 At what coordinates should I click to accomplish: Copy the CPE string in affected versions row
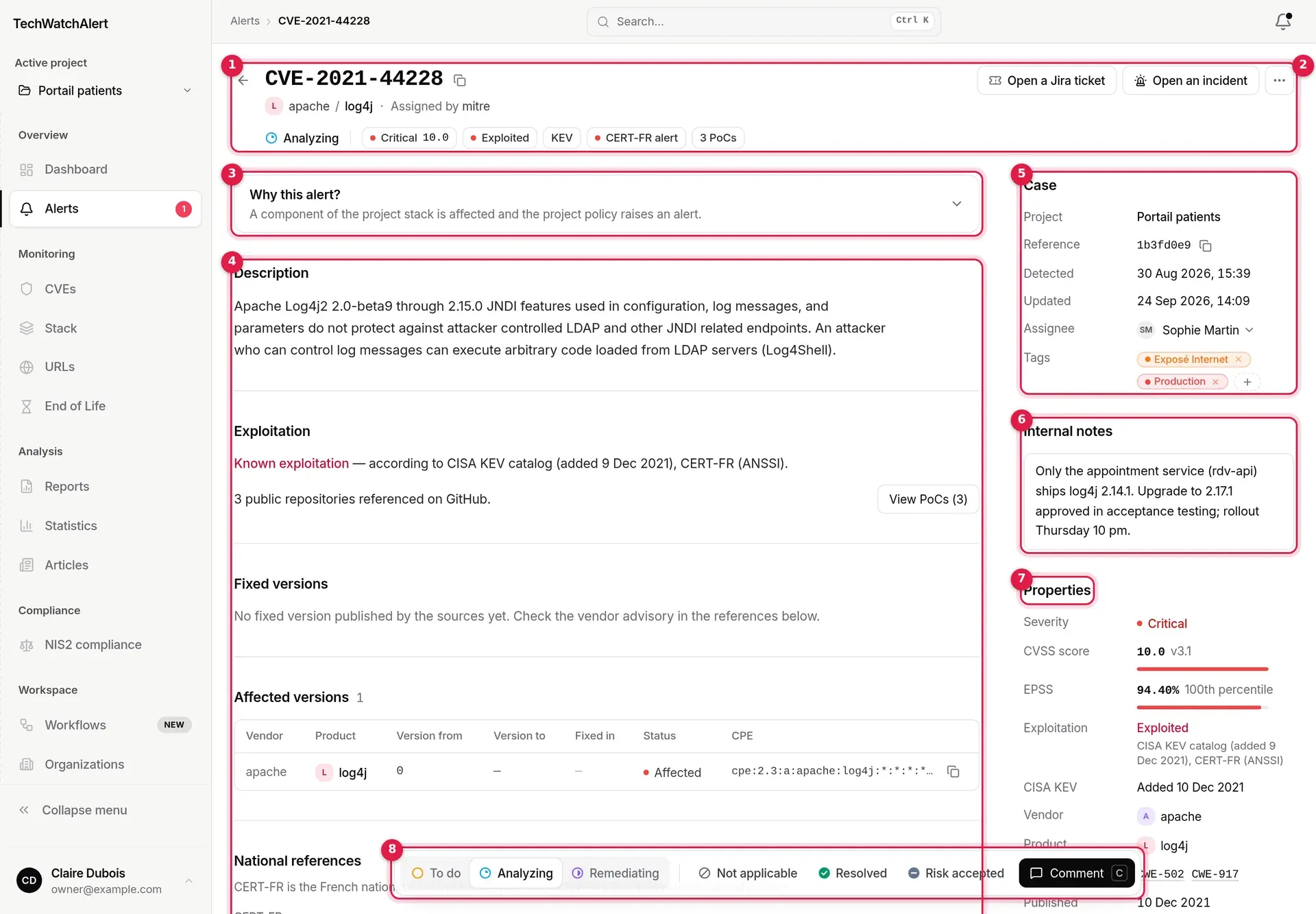click(x=953, y=771)
